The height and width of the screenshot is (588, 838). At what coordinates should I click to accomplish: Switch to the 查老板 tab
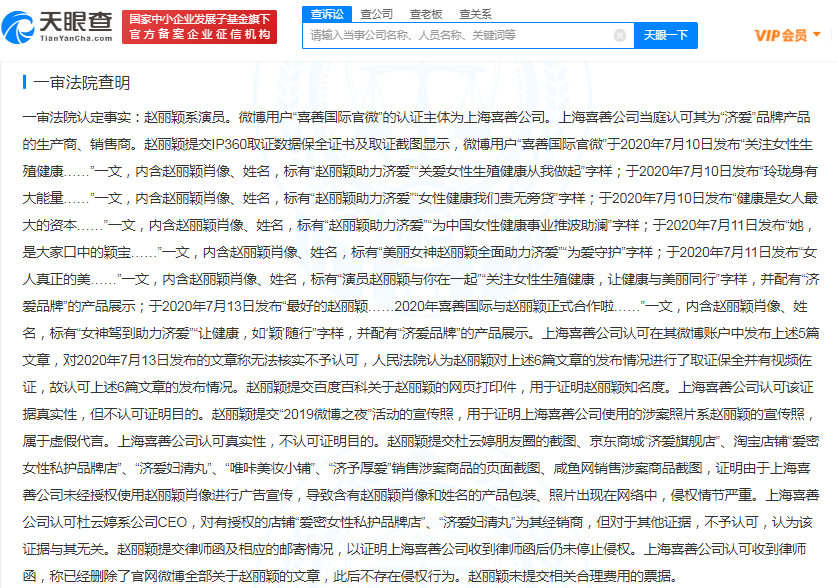[426, 14]
